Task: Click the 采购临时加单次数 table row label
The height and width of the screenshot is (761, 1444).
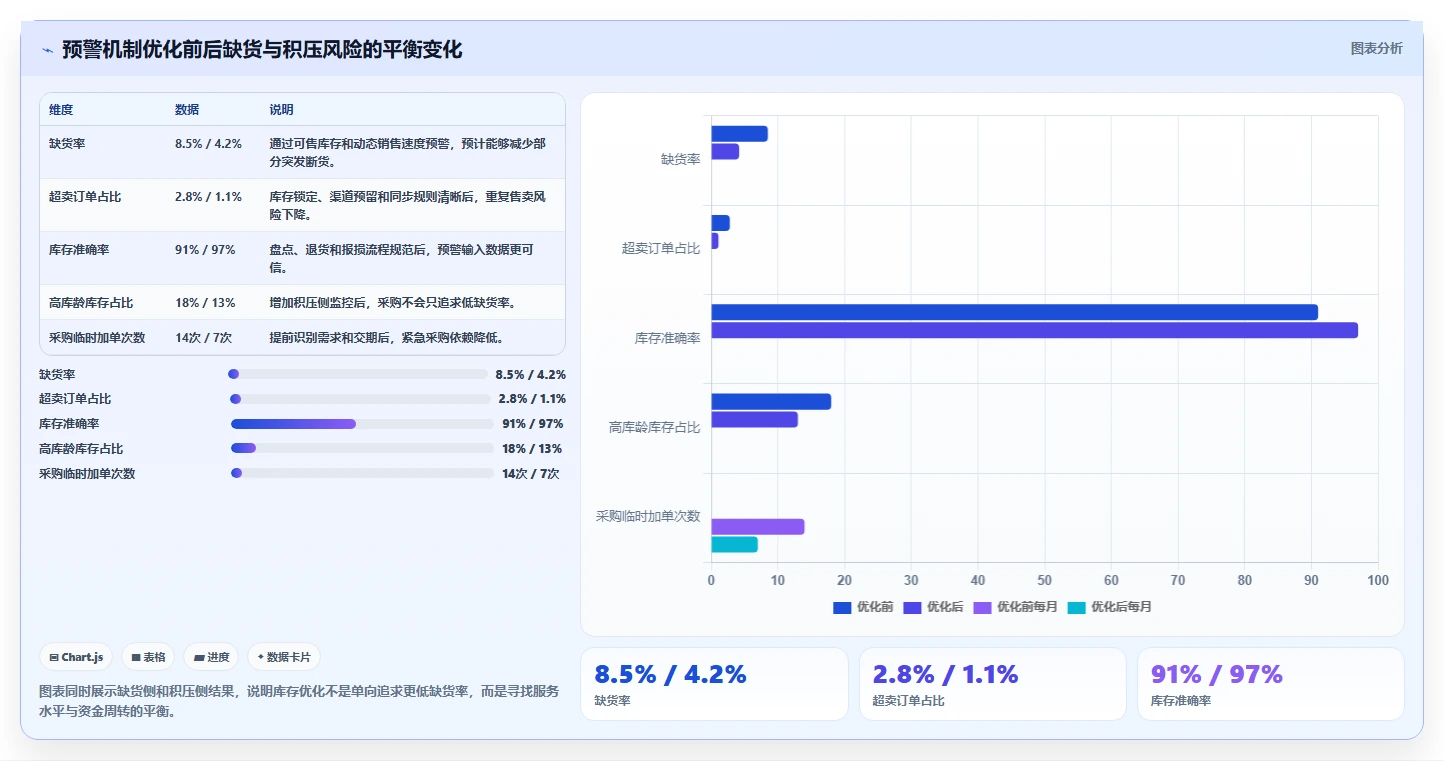Action: coord(97,338)
